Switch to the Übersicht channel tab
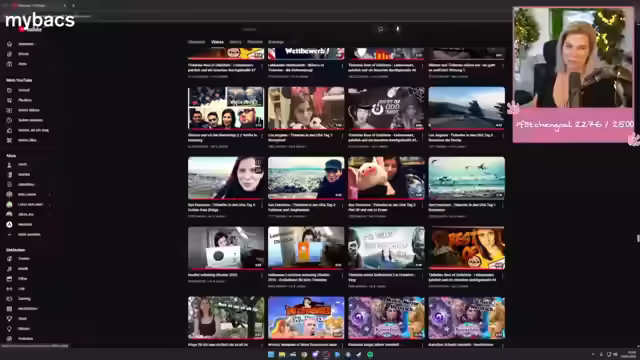640x360 pixels. point(196,42)
